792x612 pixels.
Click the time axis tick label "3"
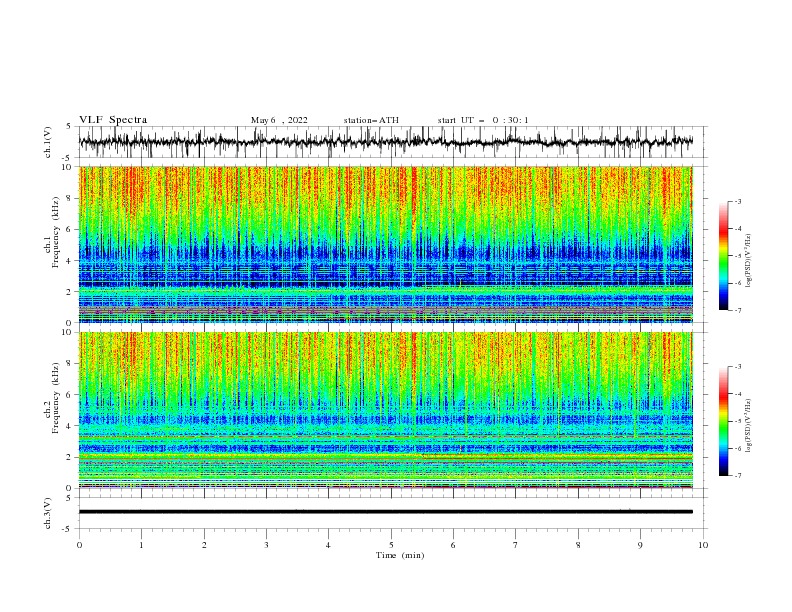(266, 545)
